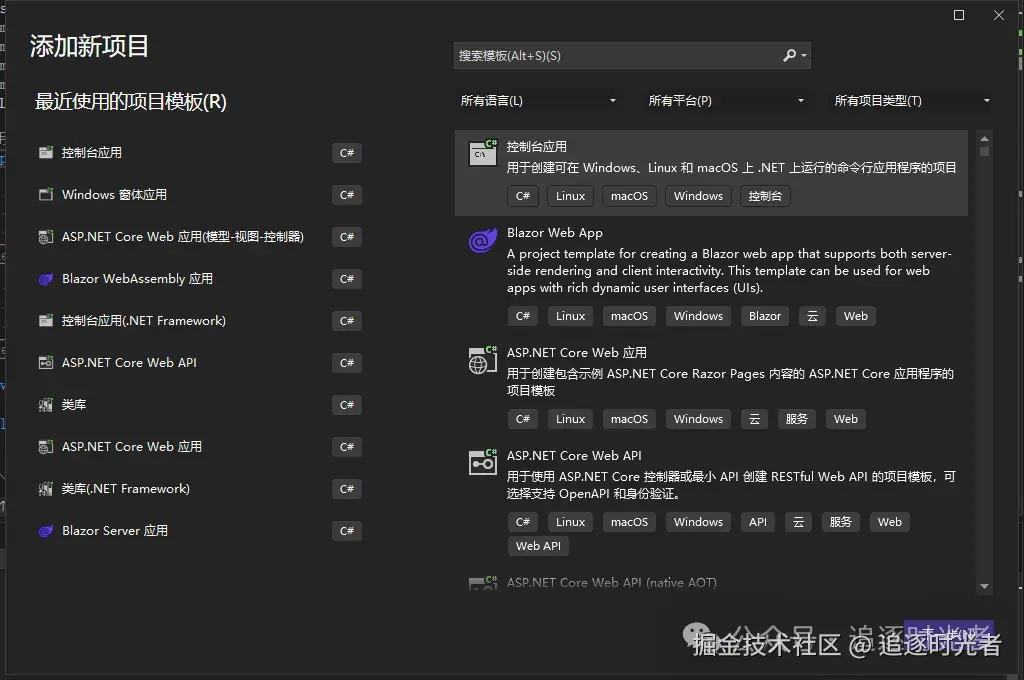
Task: Click the ASP.NET Core Web 应用 globe icon
Action: click(483, 360)
